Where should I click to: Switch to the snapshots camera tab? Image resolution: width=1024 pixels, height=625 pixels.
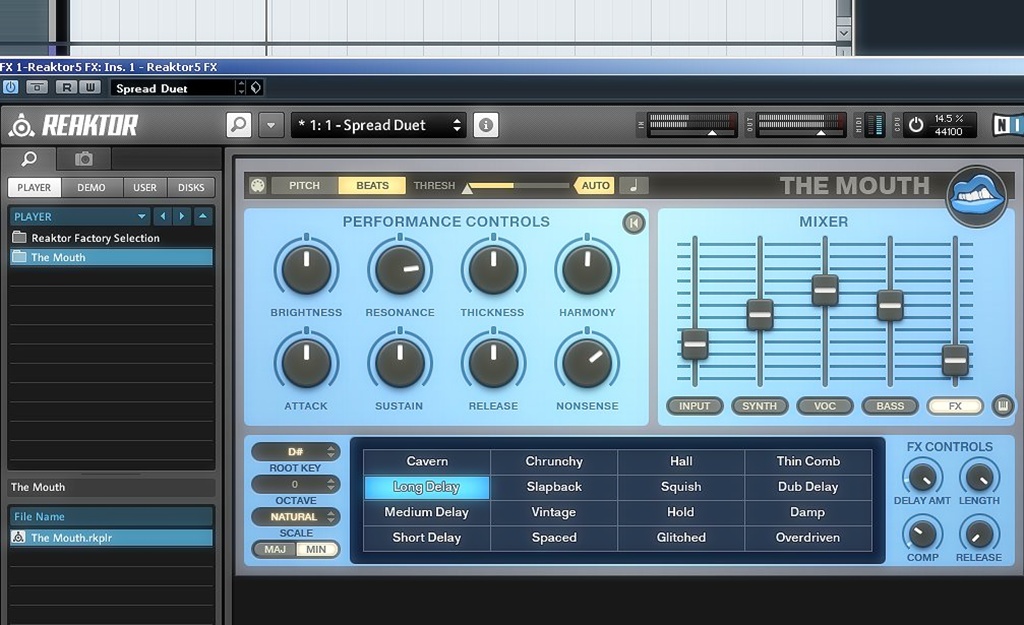point(84,159)
